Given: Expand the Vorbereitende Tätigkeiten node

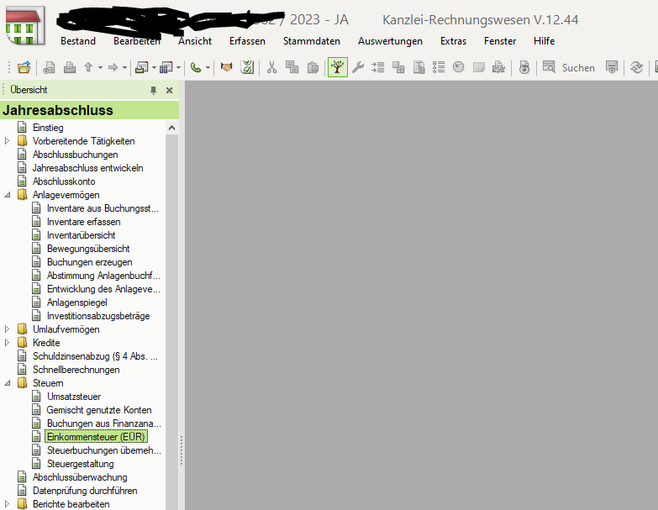Looking at the screenshot, I should [8, 141].
